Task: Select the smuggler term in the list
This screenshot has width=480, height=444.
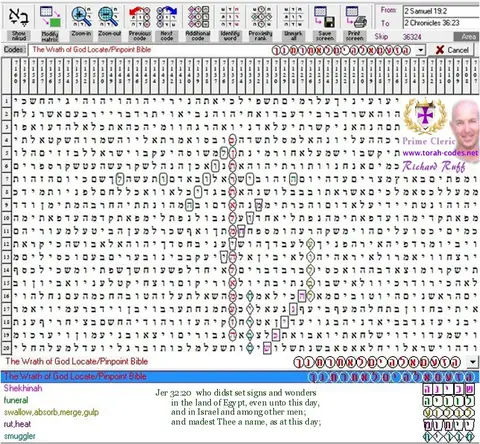Action: pos(19,436)
